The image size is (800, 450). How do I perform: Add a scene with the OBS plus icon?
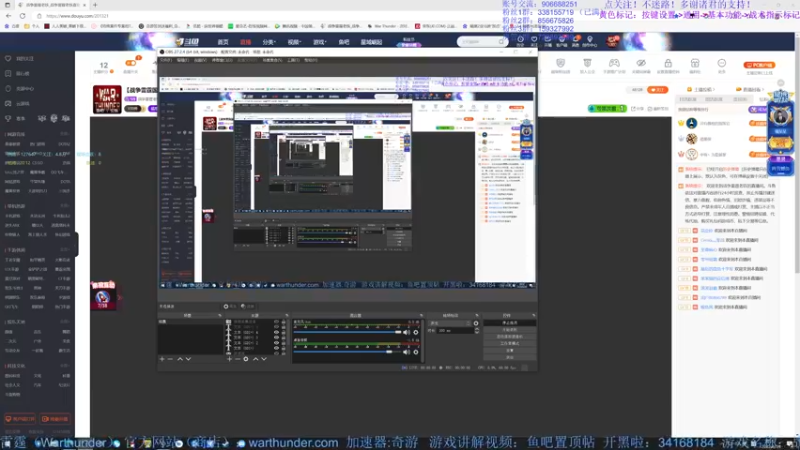click(162, 359)
